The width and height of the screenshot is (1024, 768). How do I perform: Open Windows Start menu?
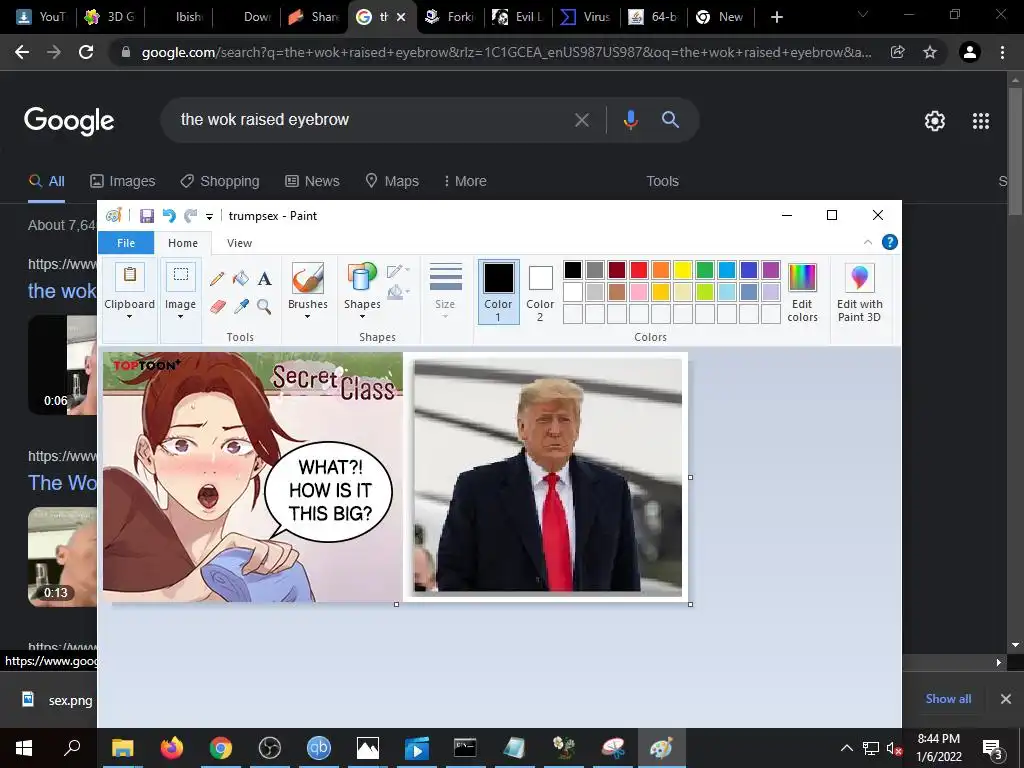tap(24, 748)
